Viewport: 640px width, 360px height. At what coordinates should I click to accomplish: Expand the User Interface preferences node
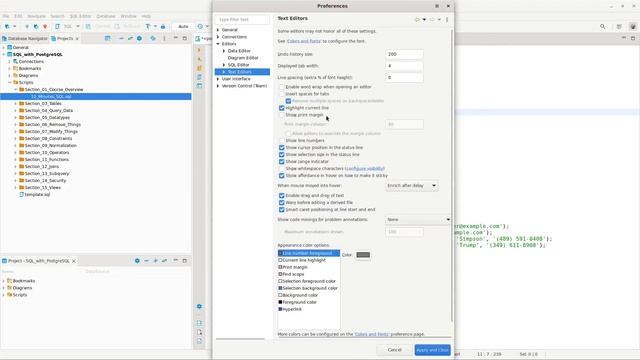point(218,79)
